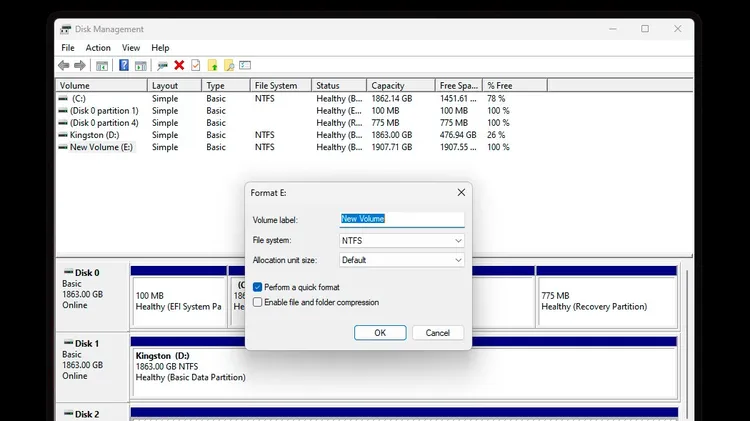This screenshot has width=750, height=421.
Task: Click the drive icon beside Kingston (D:)
Action: coord(63,135)
